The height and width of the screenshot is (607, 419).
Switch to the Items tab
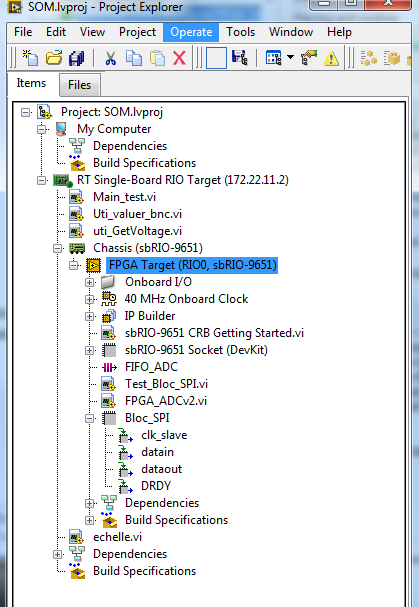[31, 83]
